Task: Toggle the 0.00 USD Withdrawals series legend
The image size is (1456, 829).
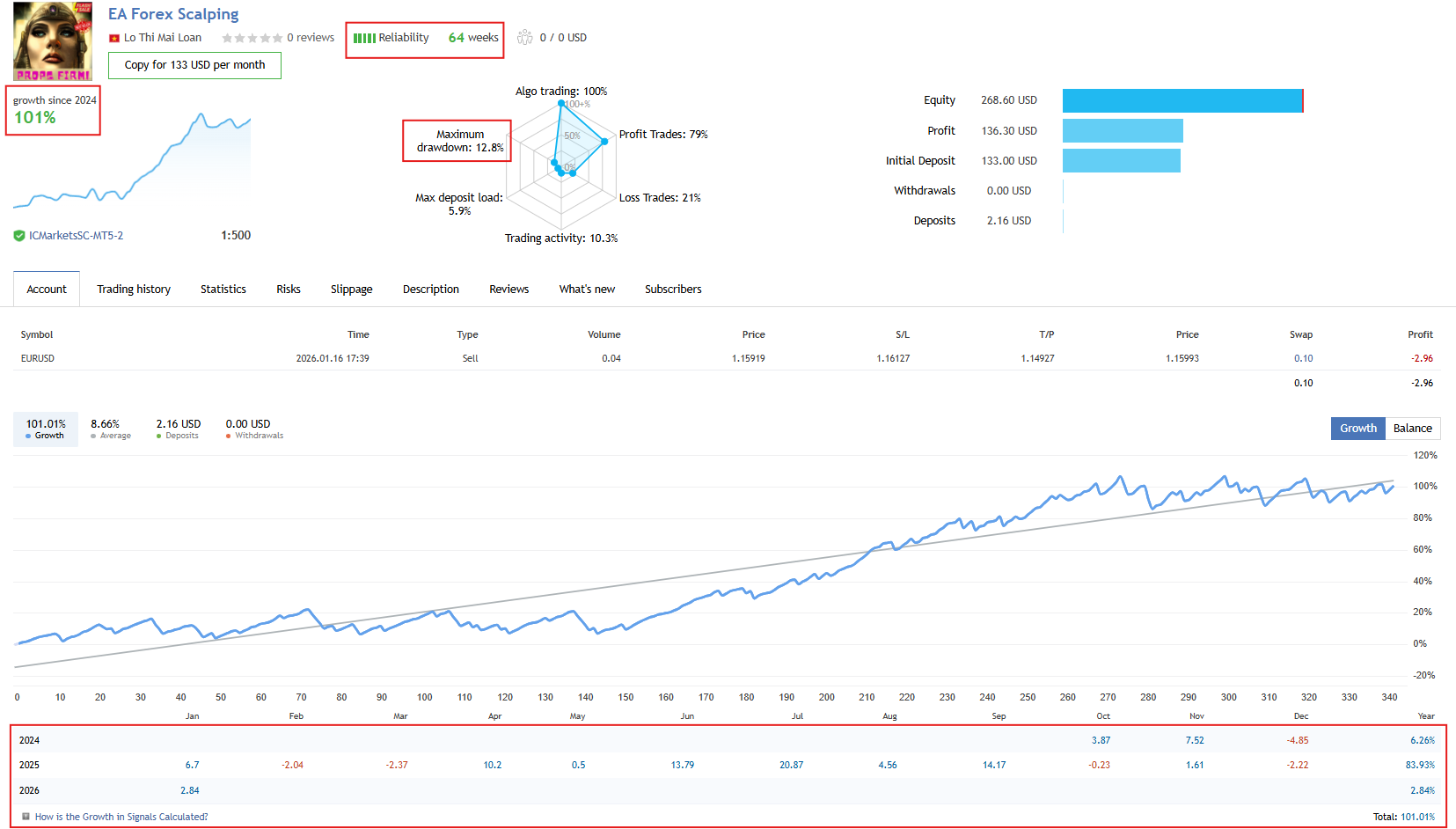Action: click(254, 429)
